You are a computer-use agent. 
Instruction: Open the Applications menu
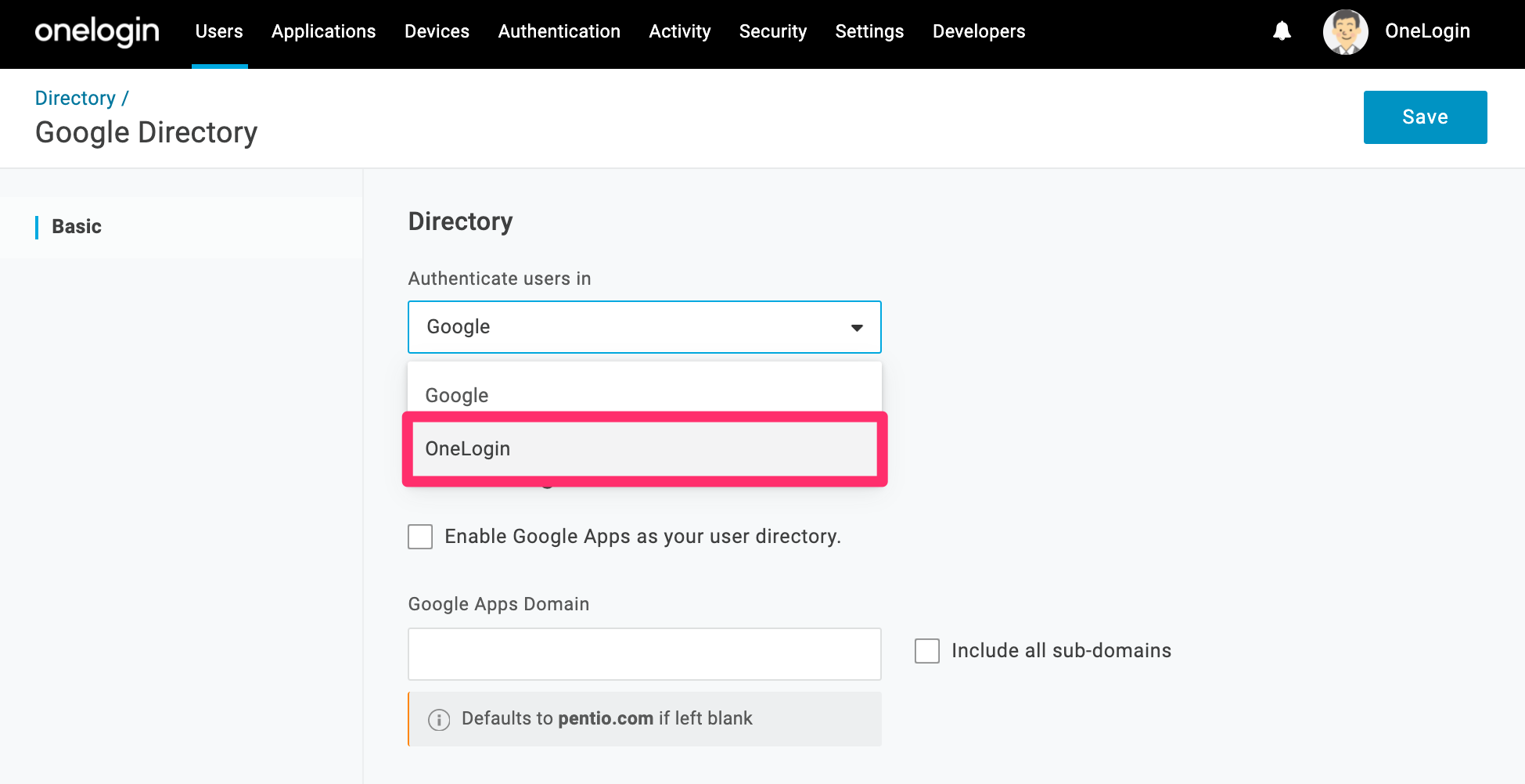[x=324, y=31]
